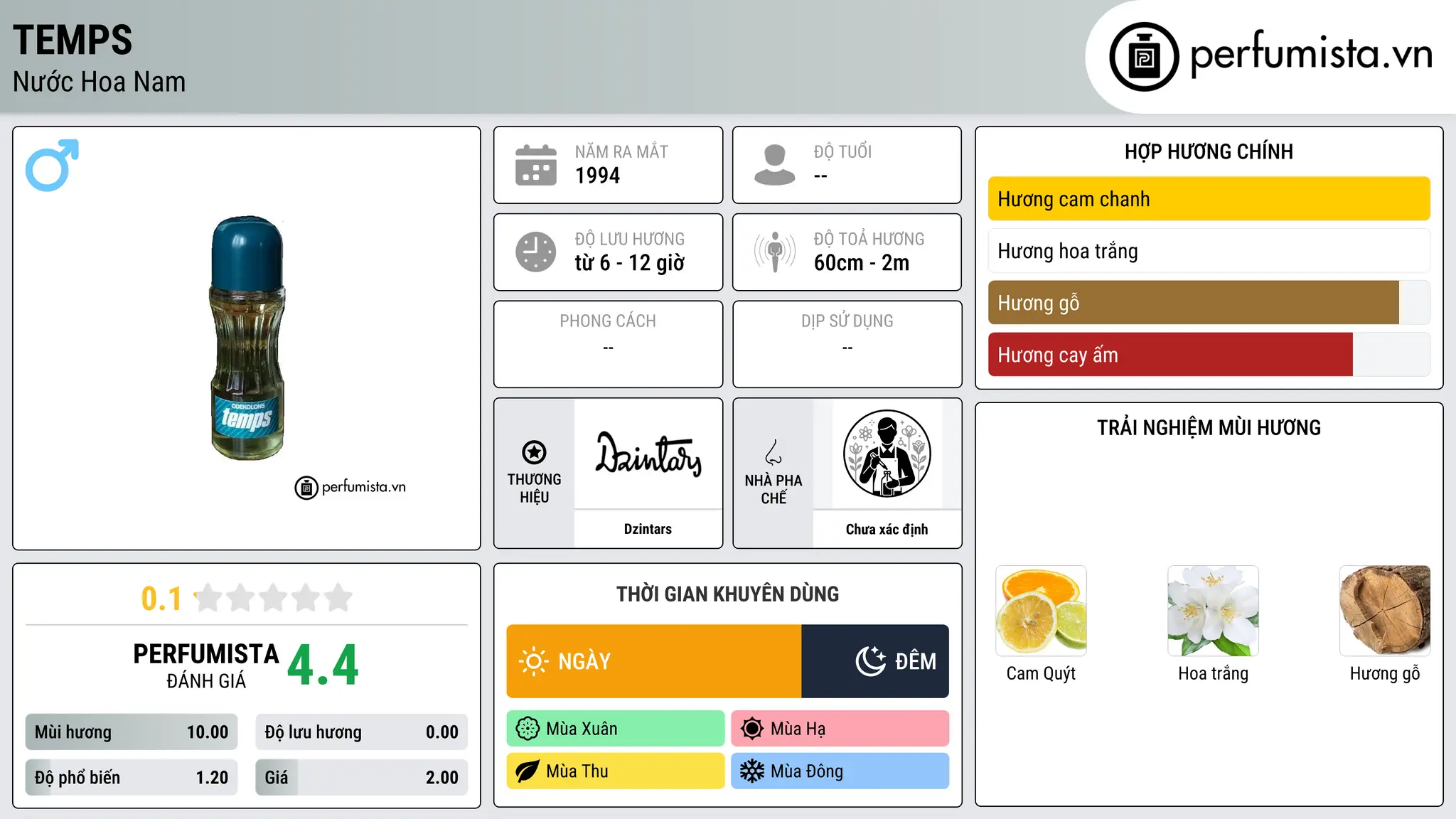Click the release year 1994

pos(597,176)
